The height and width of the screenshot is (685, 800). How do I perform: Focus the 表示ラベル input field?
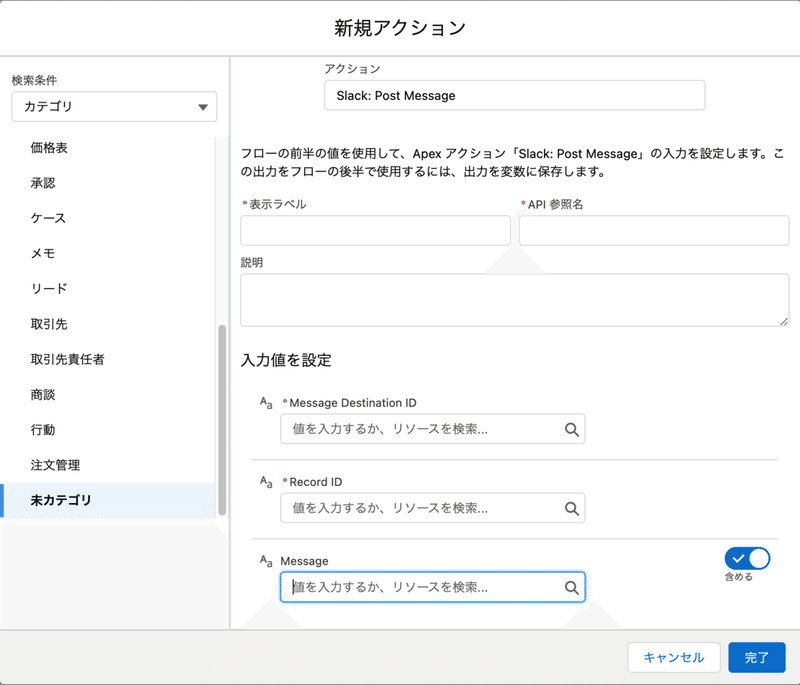tap(376, 230)
